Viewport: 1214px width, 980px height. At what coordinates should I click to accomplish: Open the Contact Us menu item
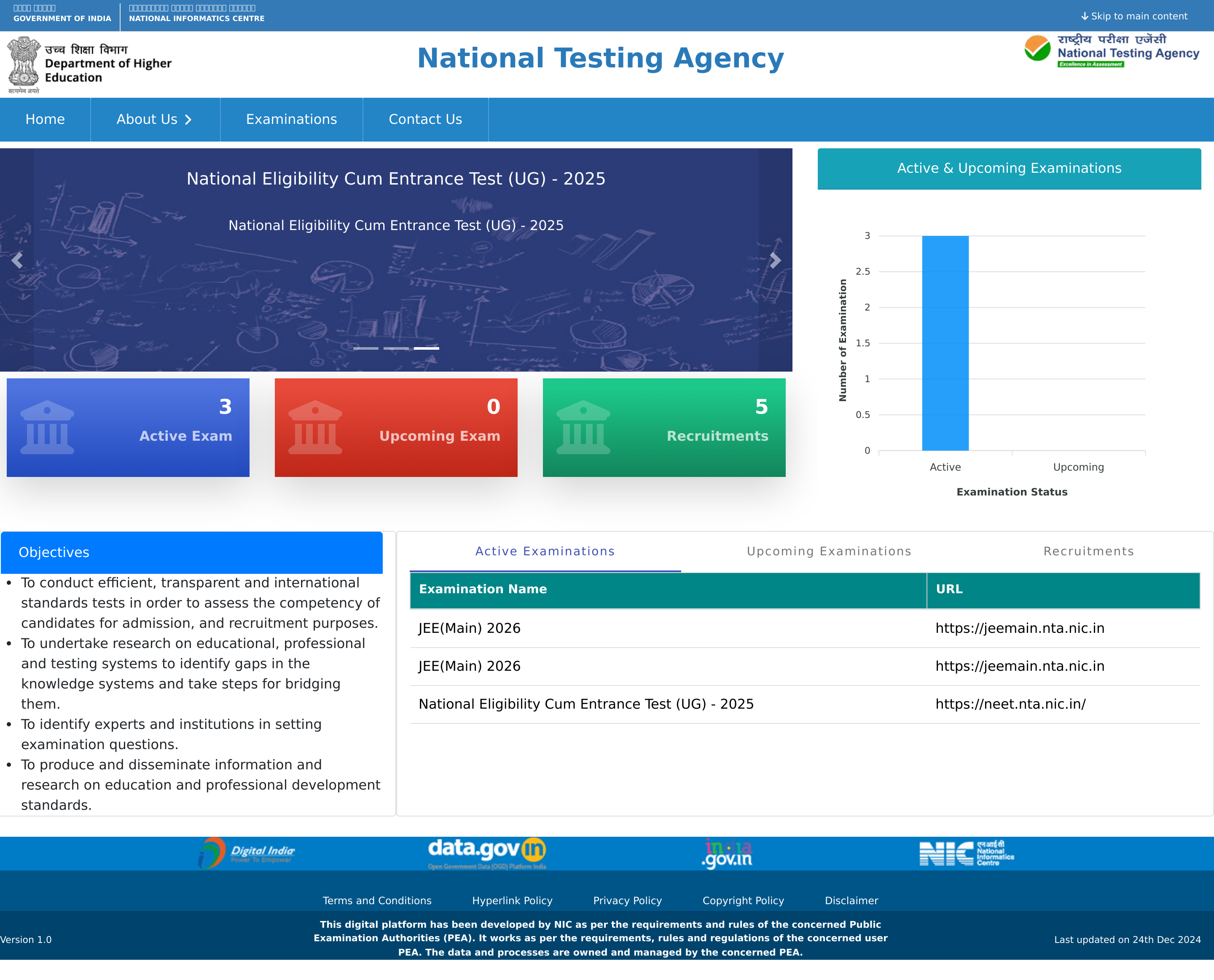click(x=425, y=120)
